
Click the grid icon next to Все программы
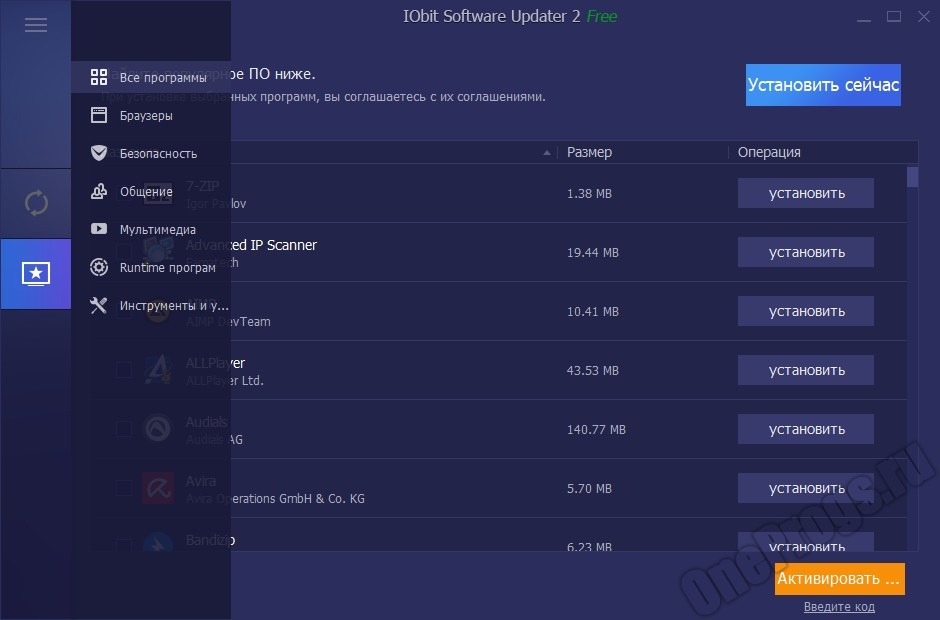point(99,77)
